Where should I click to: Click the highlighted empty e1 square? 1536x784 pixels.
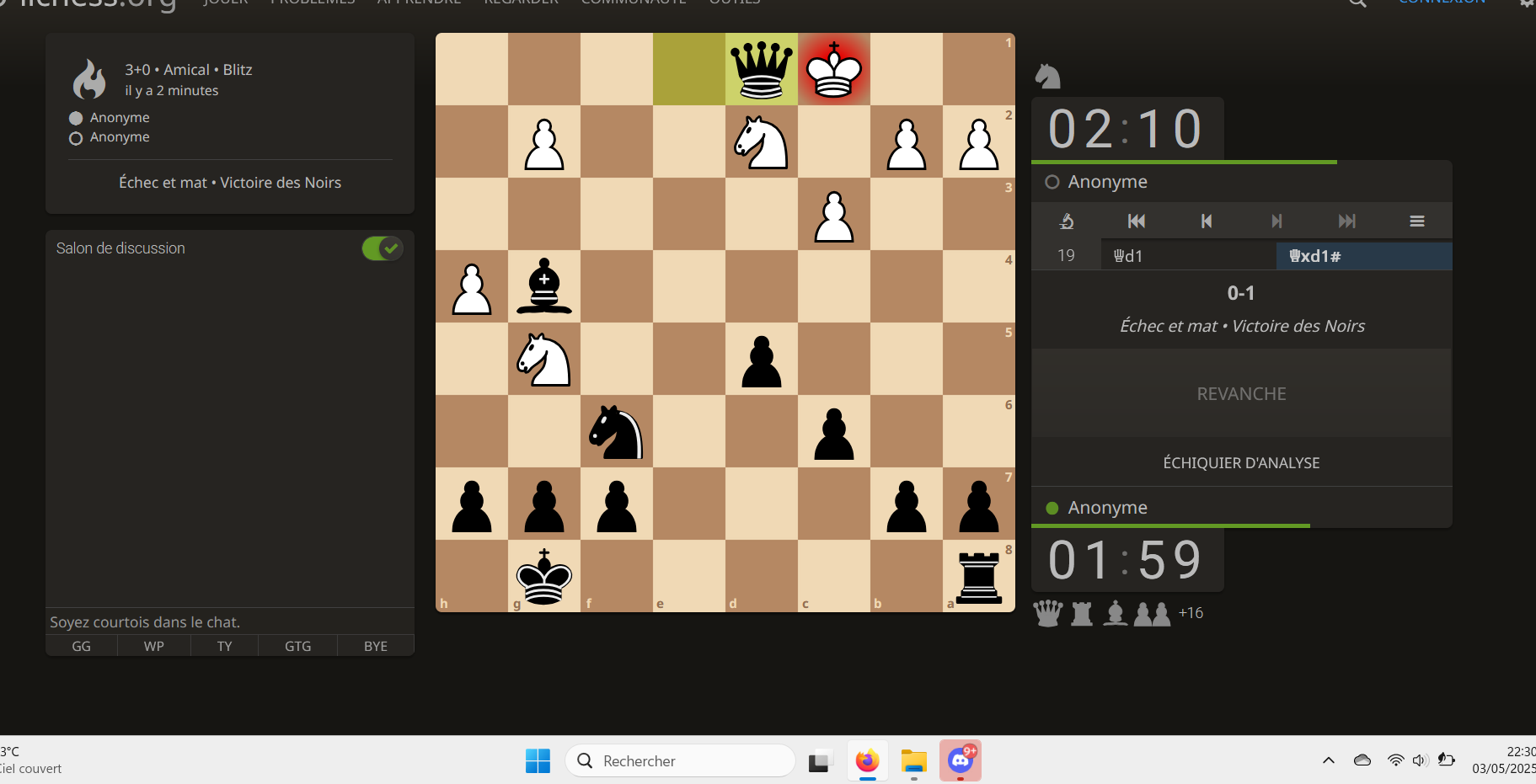point(689,69)
